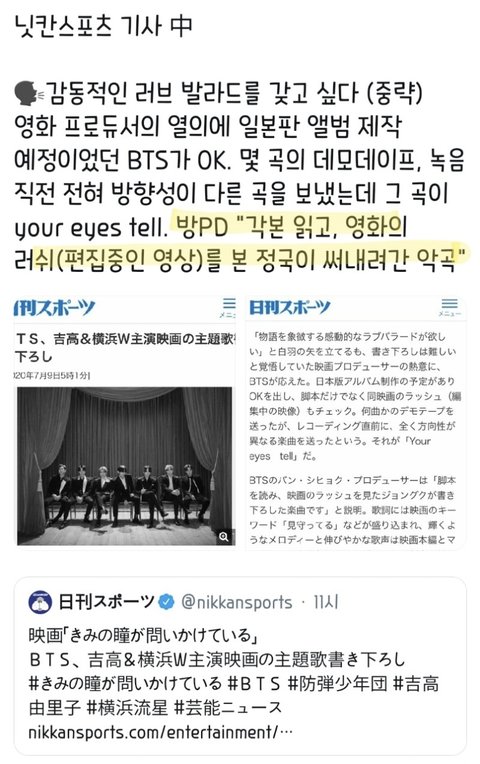Click the blue verified badge

tap(167, 602)
